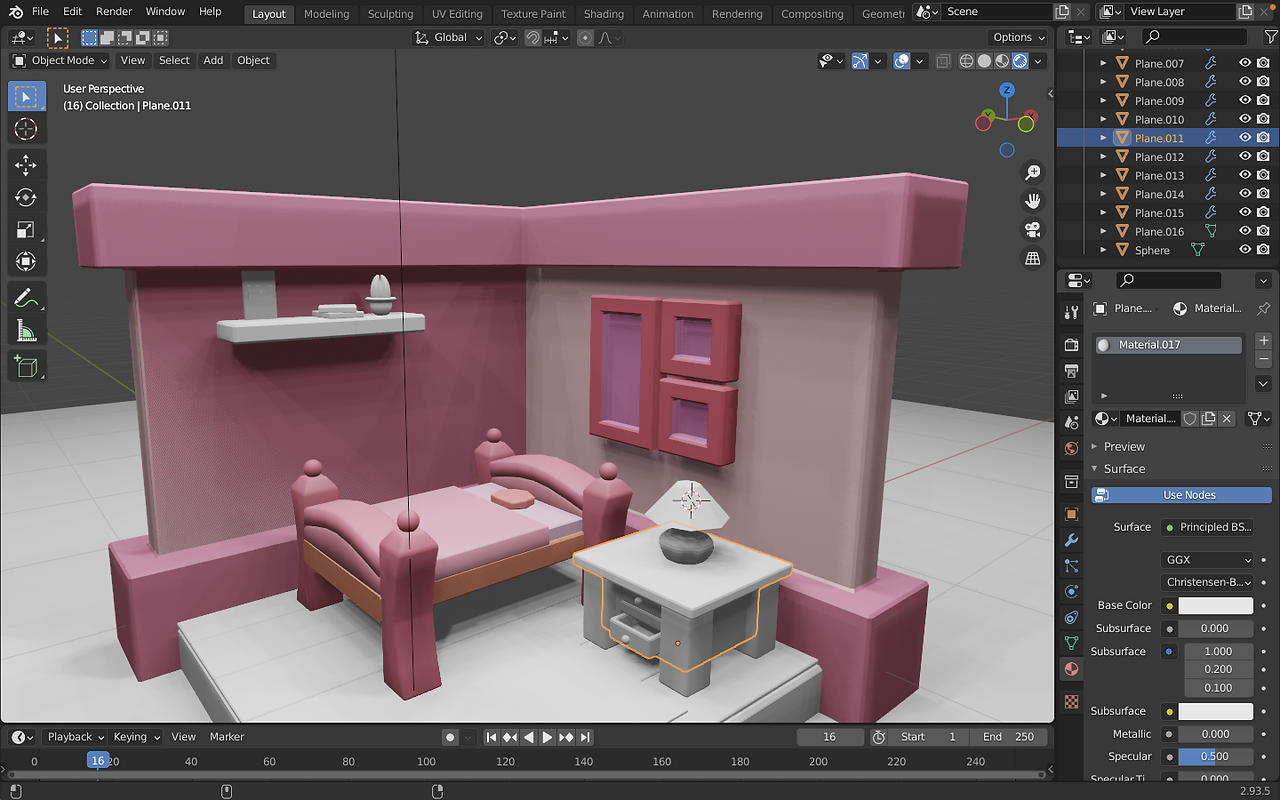Viewport: 1280px width, 800px height.
Task: Open the Modifiers wrench properties tab
Action: click(1071, 541)
